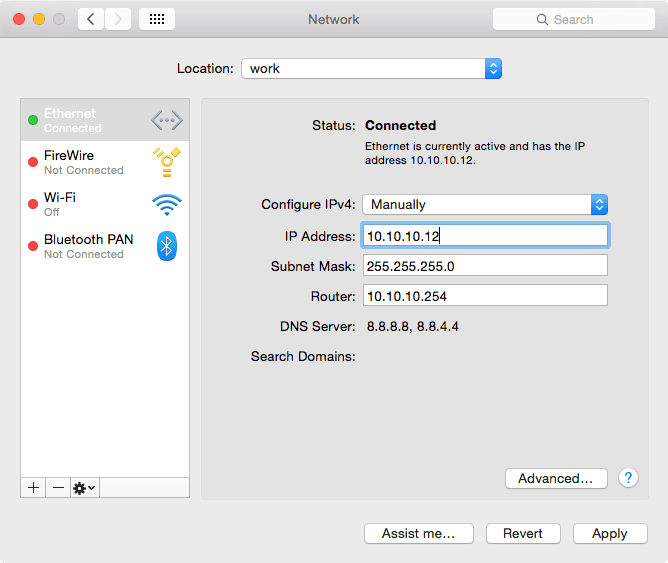Add a new network service
668x563 pixels.
33,488
